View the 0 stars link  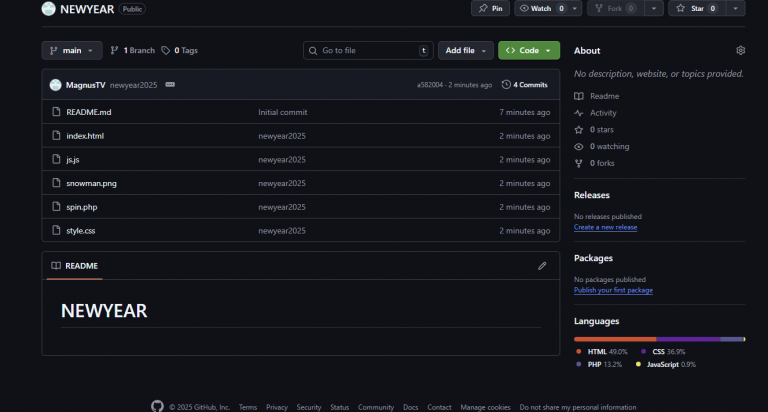pos(594,129)
